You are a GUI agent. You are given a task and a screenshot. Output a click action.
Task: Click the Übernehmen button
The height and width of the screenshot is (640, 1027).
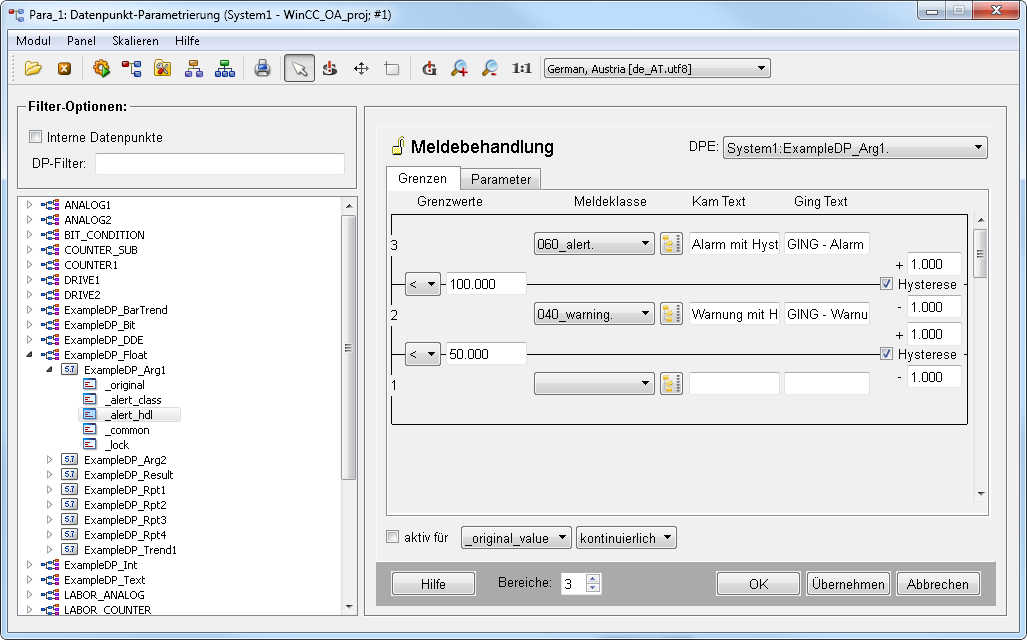coord(848,584)
